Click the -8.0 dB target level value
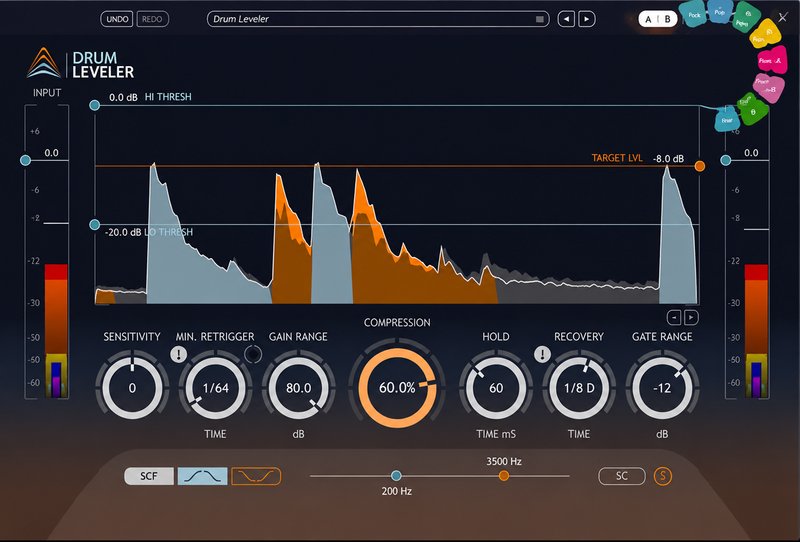 pos(668,159)
